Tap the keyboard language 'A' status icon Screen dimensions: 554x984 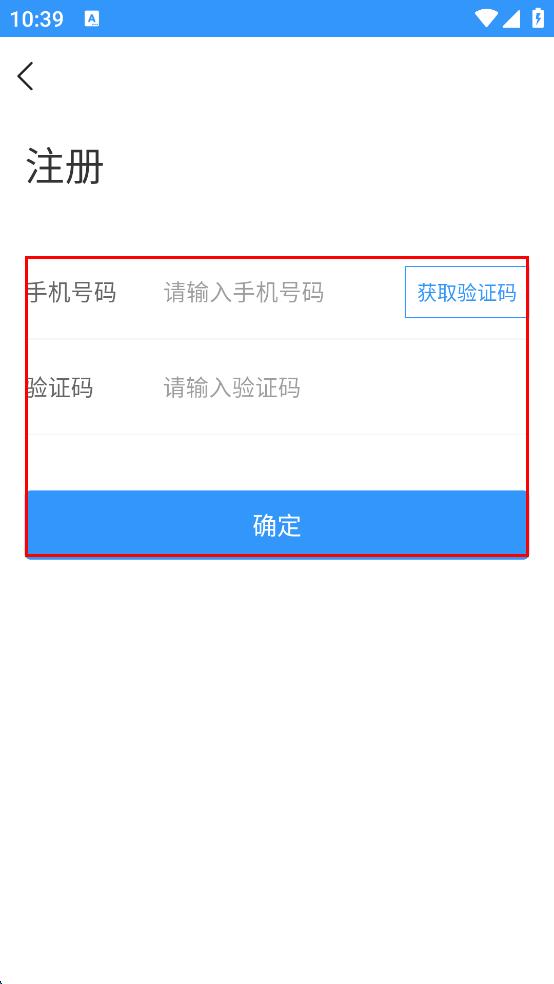(92, 19)
